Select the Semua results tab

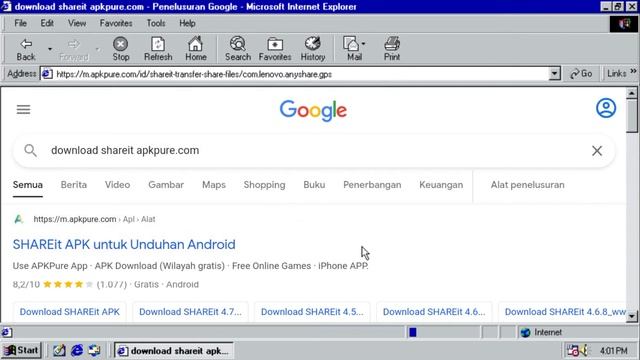tap(27, 185)
